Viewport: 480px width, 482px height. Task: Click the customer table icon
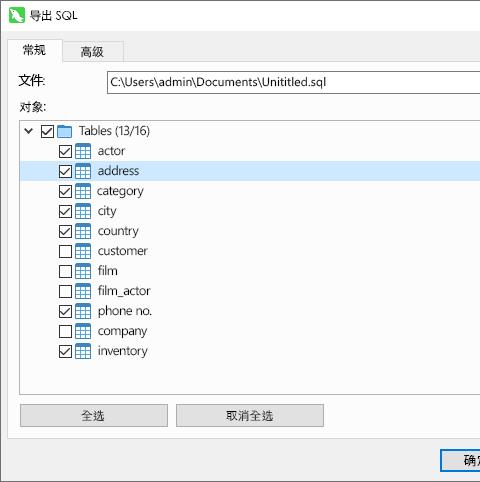[x=83, y=251]
